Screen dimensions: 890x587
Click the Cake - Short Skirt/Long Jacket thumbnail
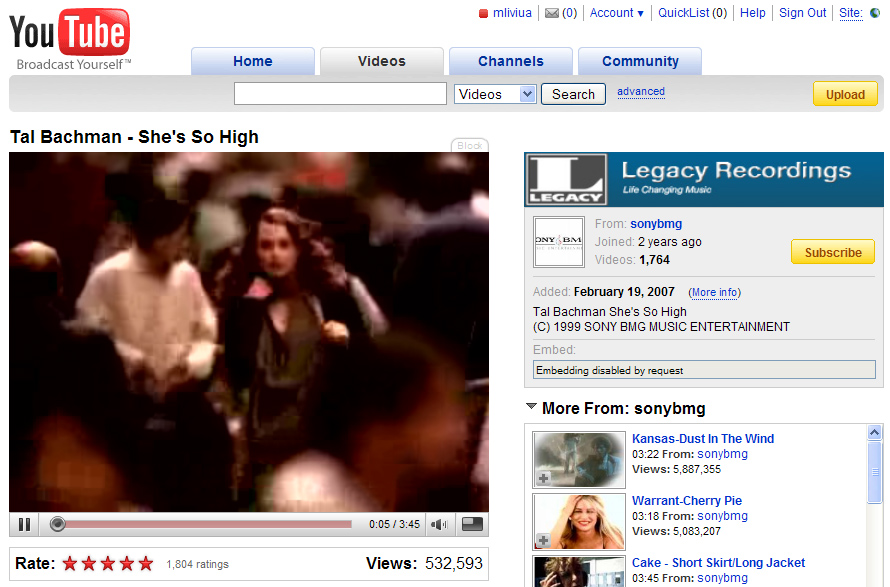(x=579, y=572)
